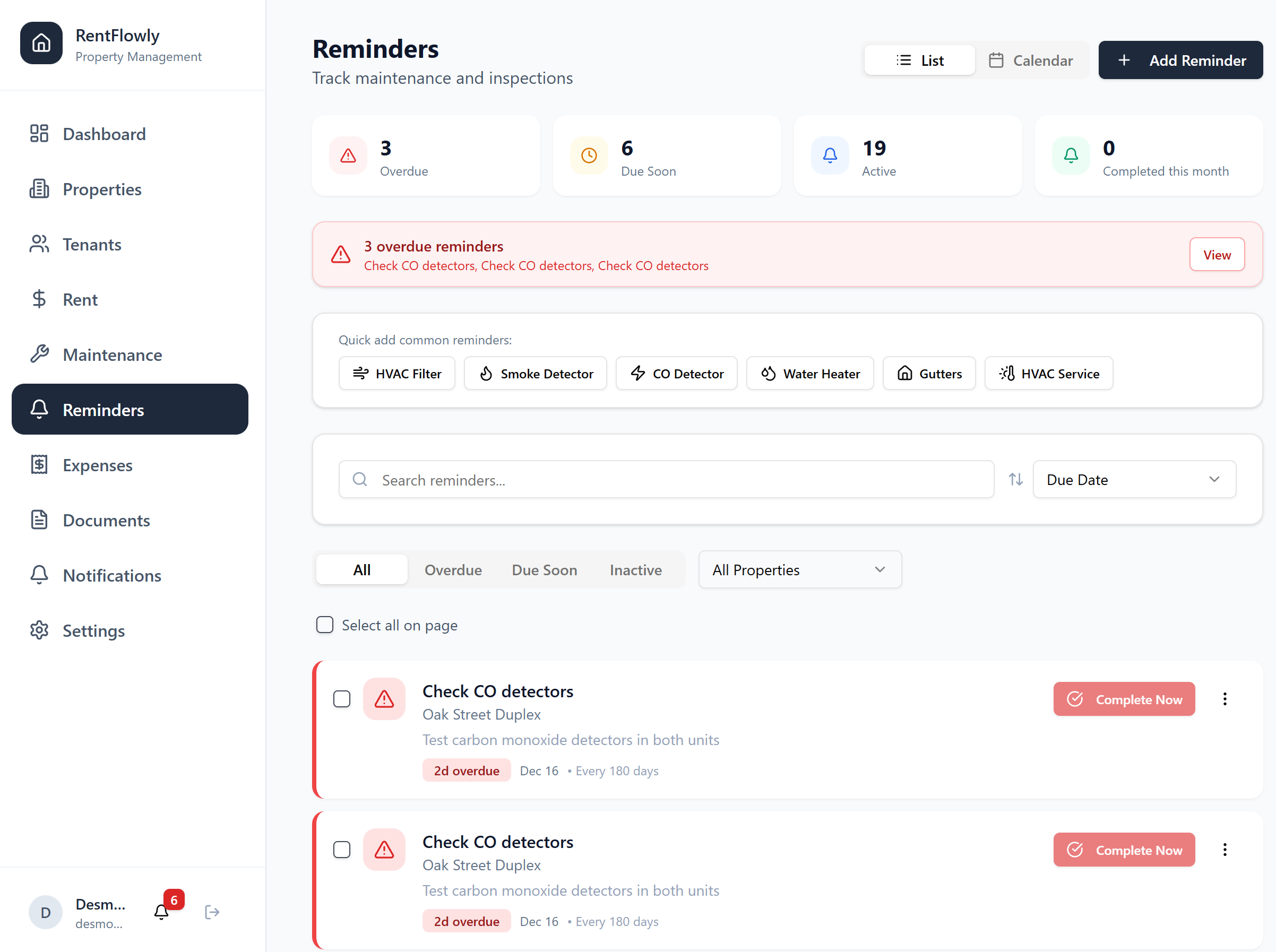
Task: Expand the All Properties filter dropdown
Action: tap(799, 569)
